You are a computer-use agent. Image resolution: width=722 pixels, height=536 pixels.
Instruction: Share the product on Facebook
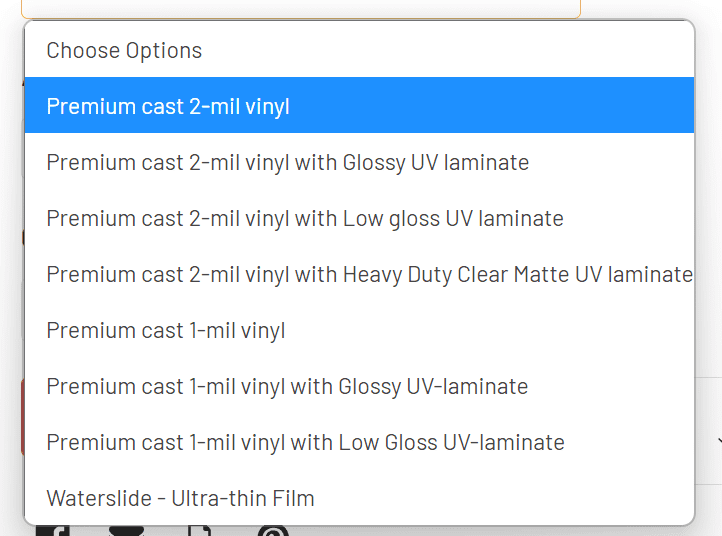(53, 531)
